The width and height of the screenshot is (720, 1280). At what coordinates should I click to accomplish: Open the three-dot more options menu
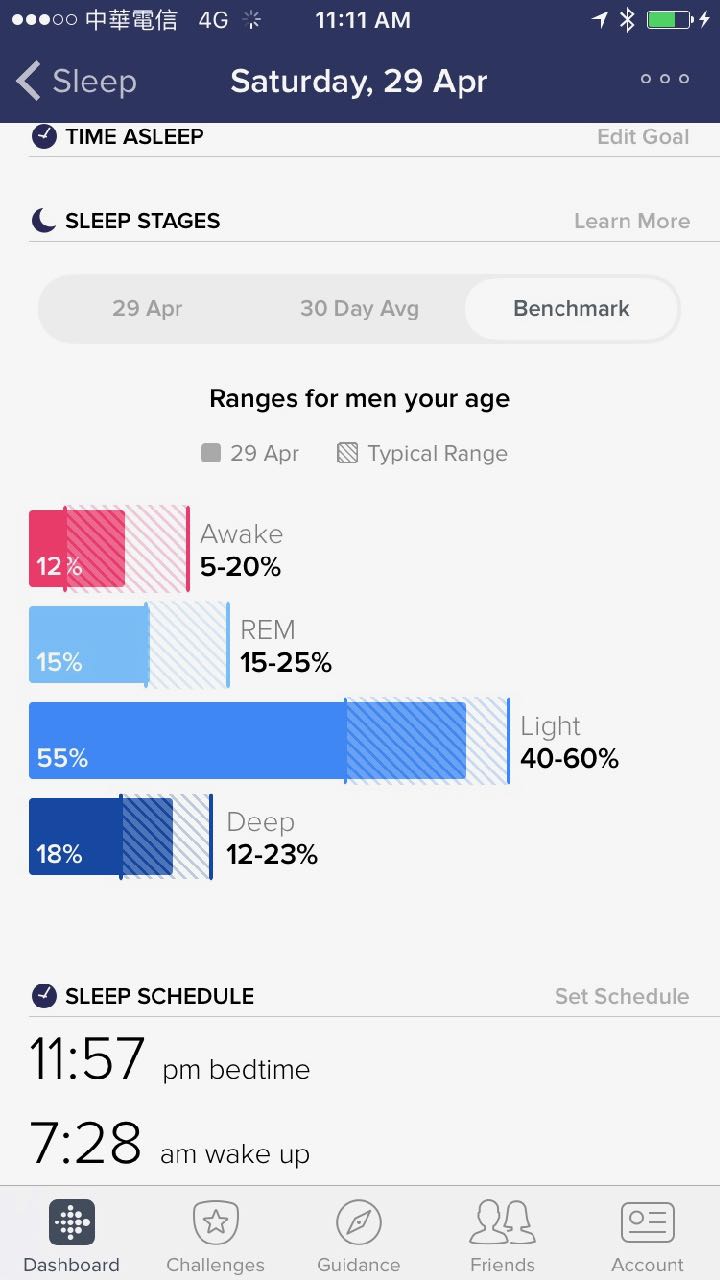[665, 79]
